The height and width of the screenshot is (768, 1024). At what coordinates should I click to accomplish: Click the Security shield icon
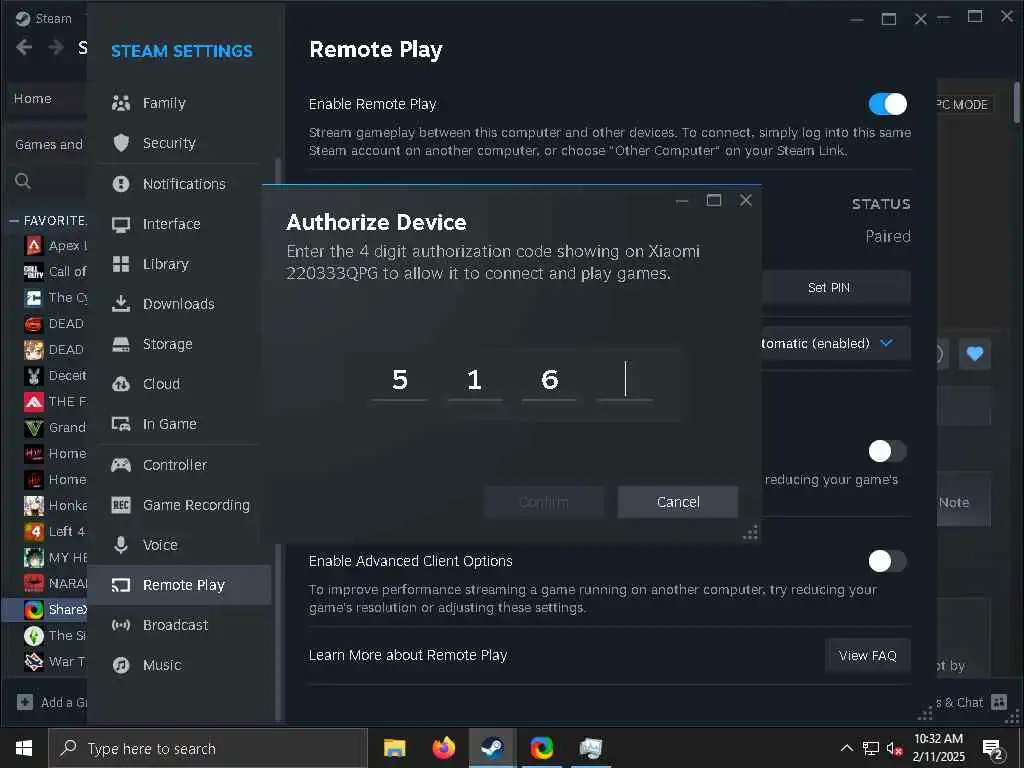(x=121, y=143)
